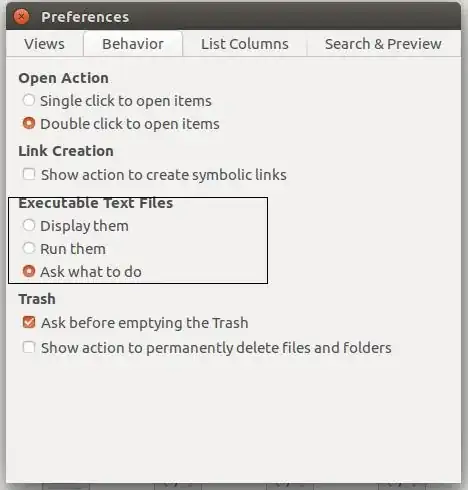This screenshot has height=490, width=468.
Task: Click the 'Show action to permanently delete' label text
Action: click(216, 348)
